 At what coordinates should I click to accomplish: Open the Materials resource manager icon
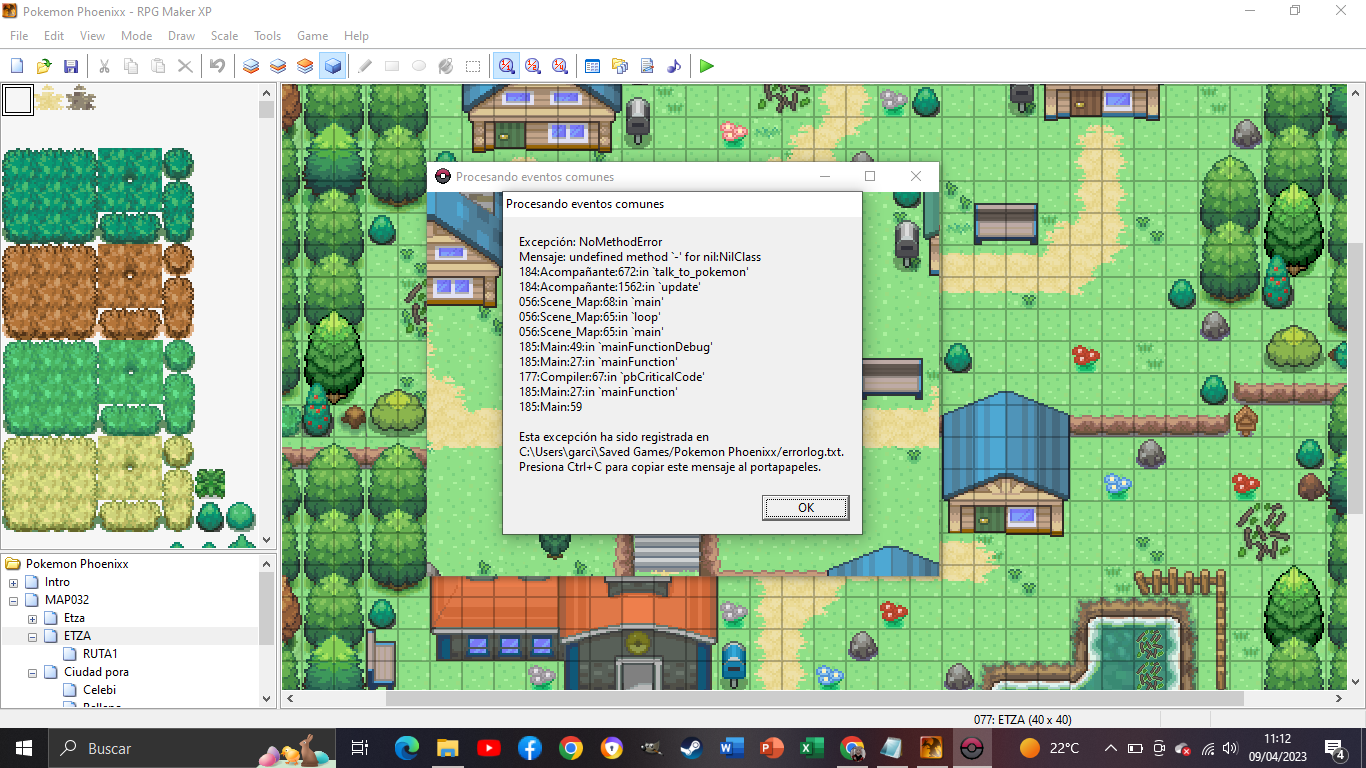click(x=620, y=66)
